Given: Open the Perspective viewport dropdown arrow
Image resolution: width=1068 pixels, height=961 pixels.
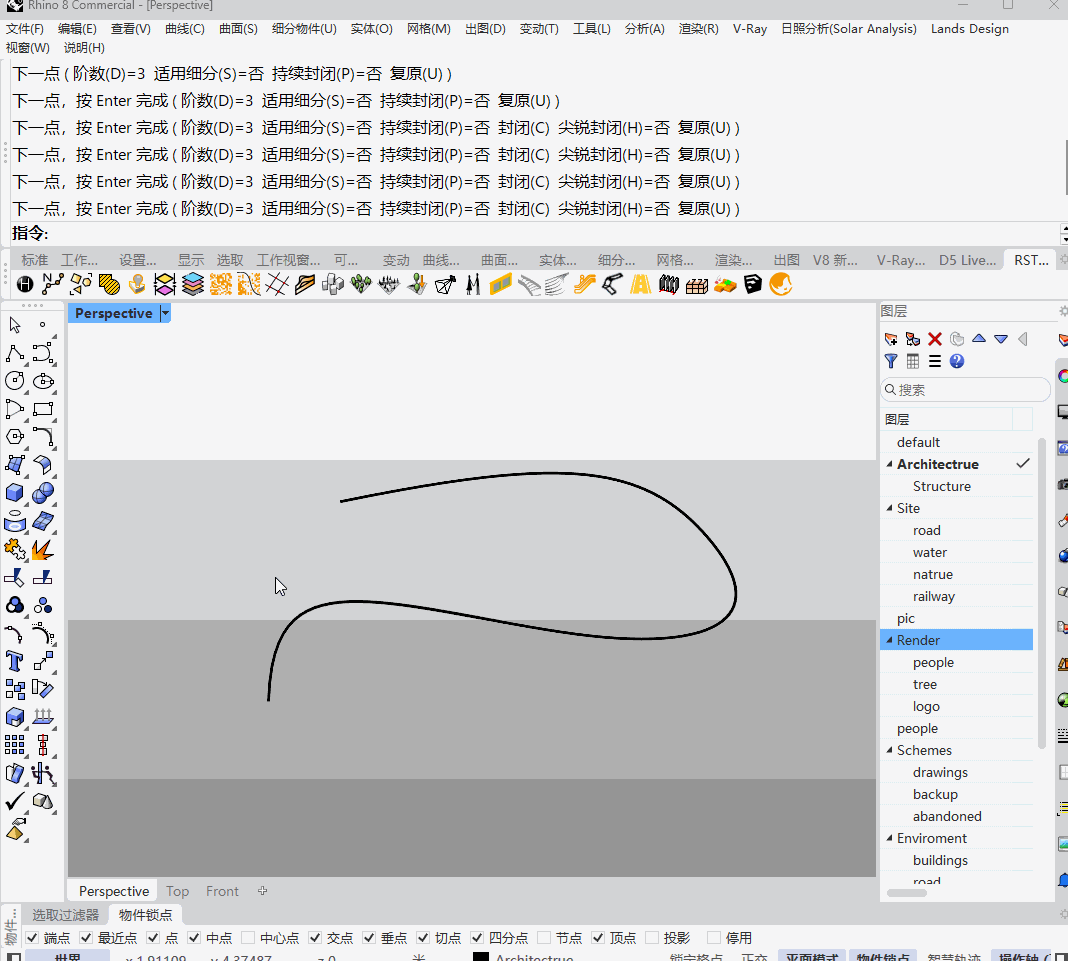Looking at the screenshot, I should tap(165, 313).
